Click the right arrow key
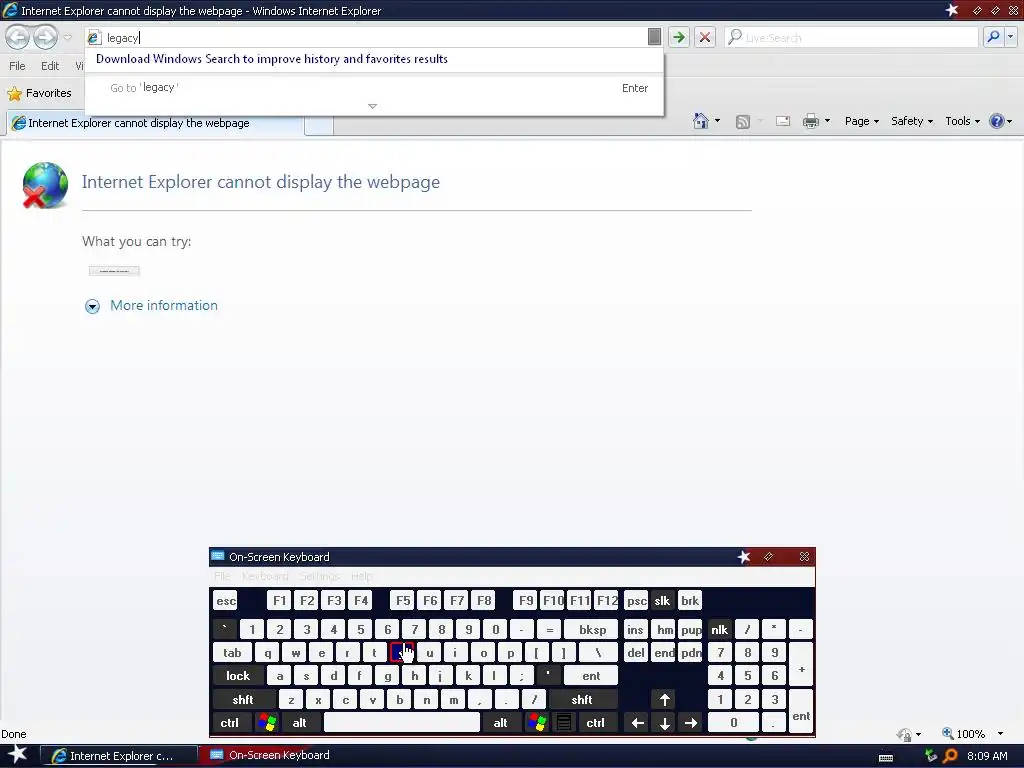 point(690,722)
